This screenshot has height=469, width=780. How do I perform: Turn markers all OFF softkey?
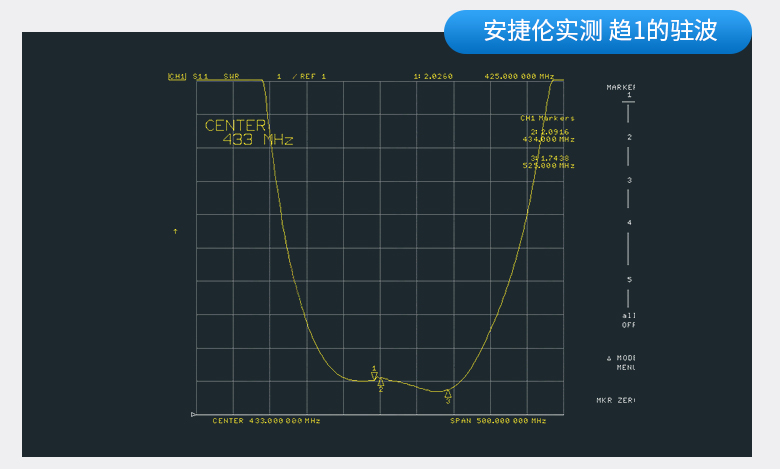click(628, 320)
